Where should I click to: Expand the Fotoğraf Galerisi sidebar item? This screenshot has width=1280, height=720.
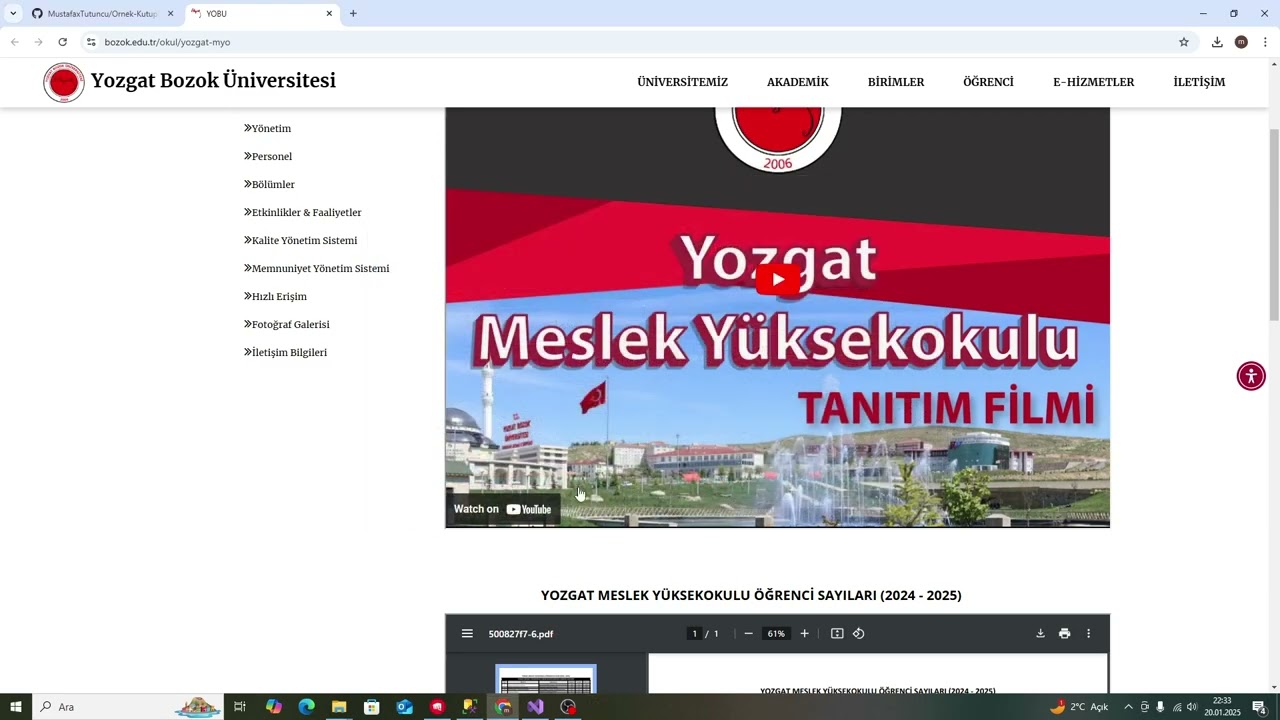(287, 324)
